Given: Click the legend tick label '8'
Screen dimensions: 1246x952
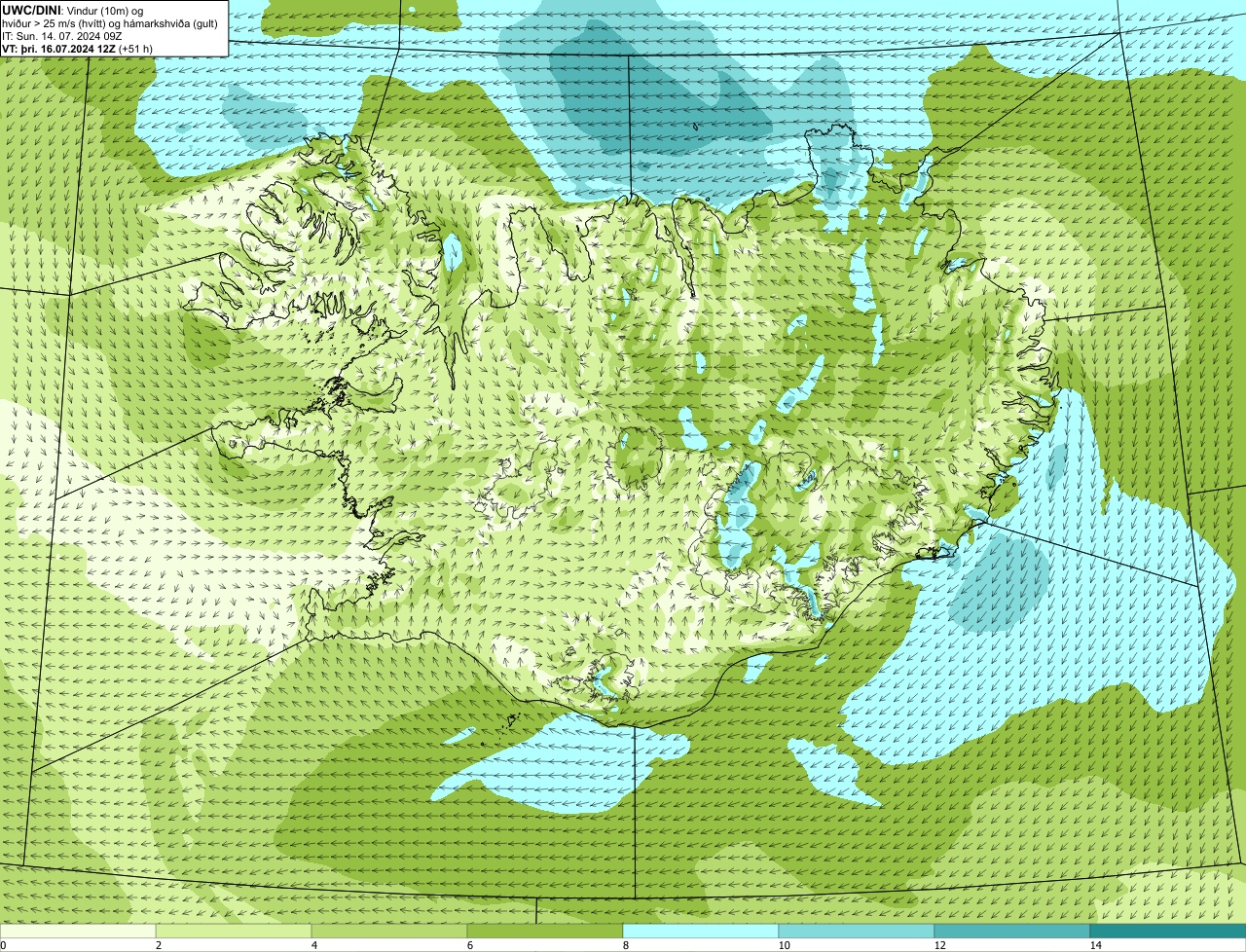Looking at the screenshot, I should [x=625, y=945].
